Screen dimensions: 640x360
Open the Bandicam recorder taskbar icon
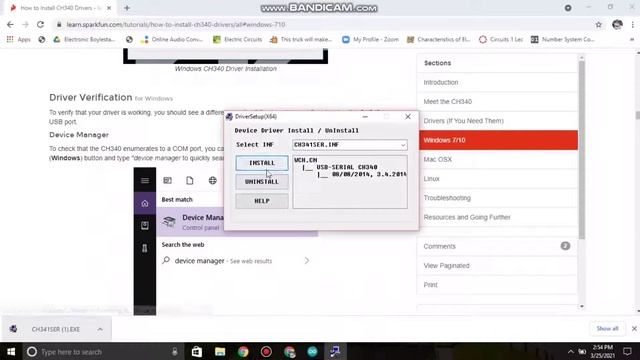pyautogui.click(x=266, y=351)
